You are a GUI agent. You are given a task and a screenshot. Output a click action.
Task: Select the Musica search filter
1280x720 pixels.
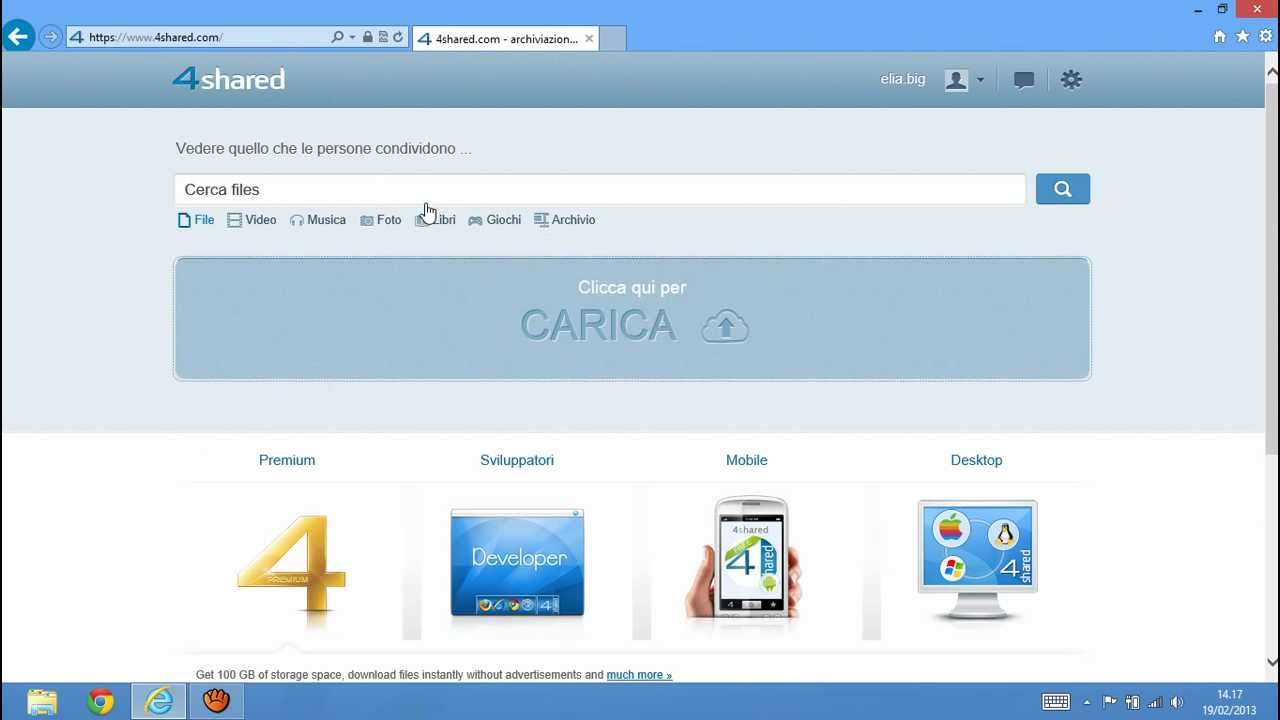click(x=318, y=220)
